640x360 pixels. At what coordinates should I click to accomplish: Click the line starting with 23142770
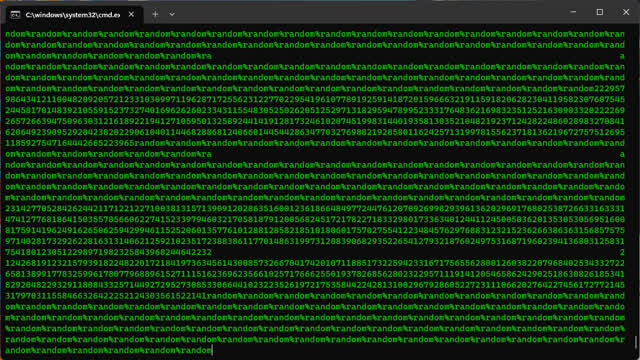(315, 209)
